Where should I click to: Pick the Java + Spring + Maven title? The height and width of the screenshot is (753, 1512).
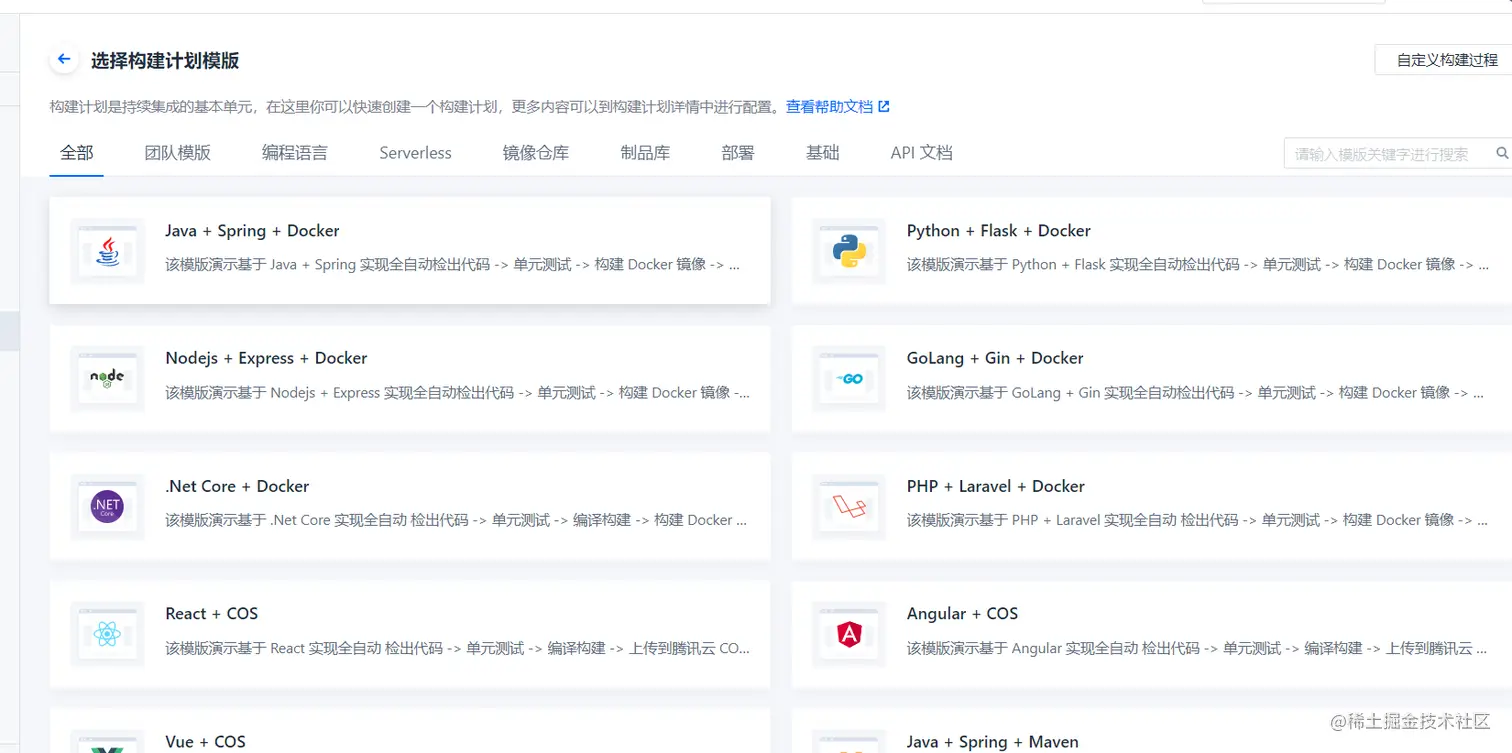(x=993, y=741)
